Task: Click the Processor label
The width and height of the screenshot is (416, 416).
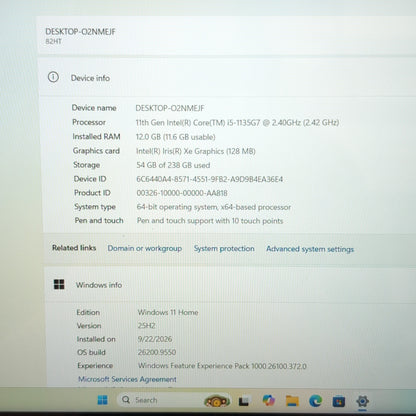Action: point(89,122)
